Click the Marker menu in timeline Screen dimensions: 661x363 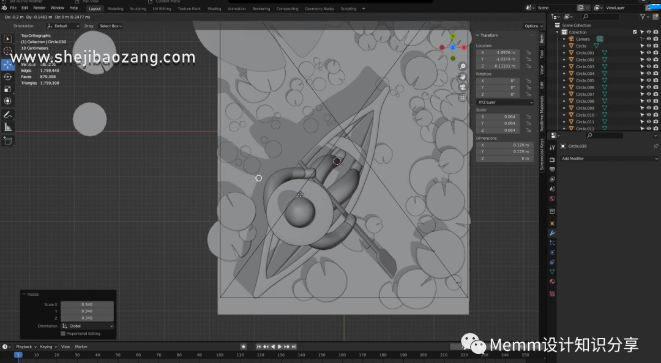[81, 347]
